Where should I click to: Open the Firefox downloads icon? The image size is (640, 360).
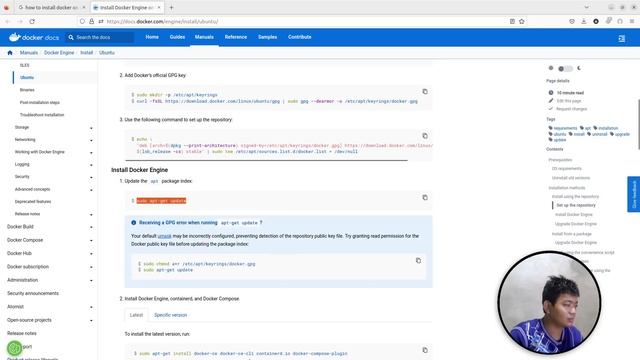(584, 21)
